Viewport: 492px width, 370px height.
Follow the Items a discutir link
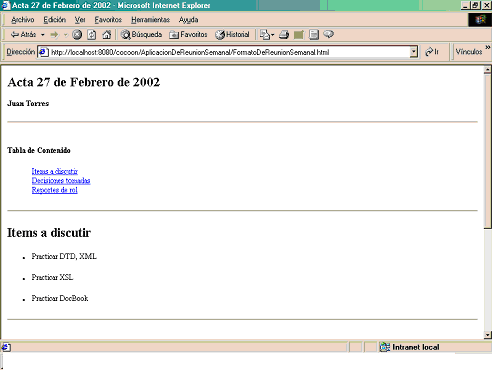(55, 171)
